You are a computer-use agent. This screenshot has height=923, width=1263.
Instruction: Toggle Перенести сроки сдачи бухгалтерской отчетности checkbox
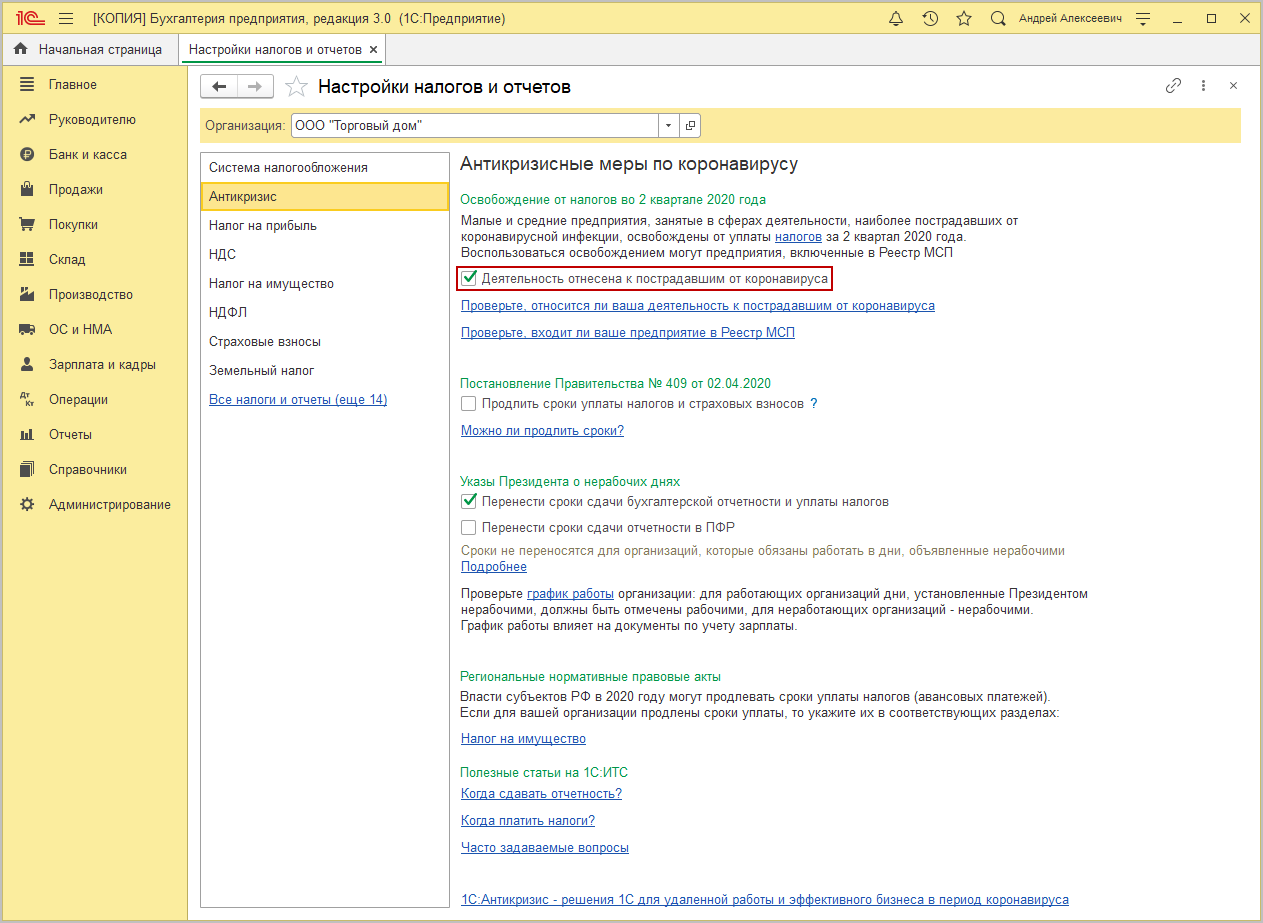tap(468, 502)
